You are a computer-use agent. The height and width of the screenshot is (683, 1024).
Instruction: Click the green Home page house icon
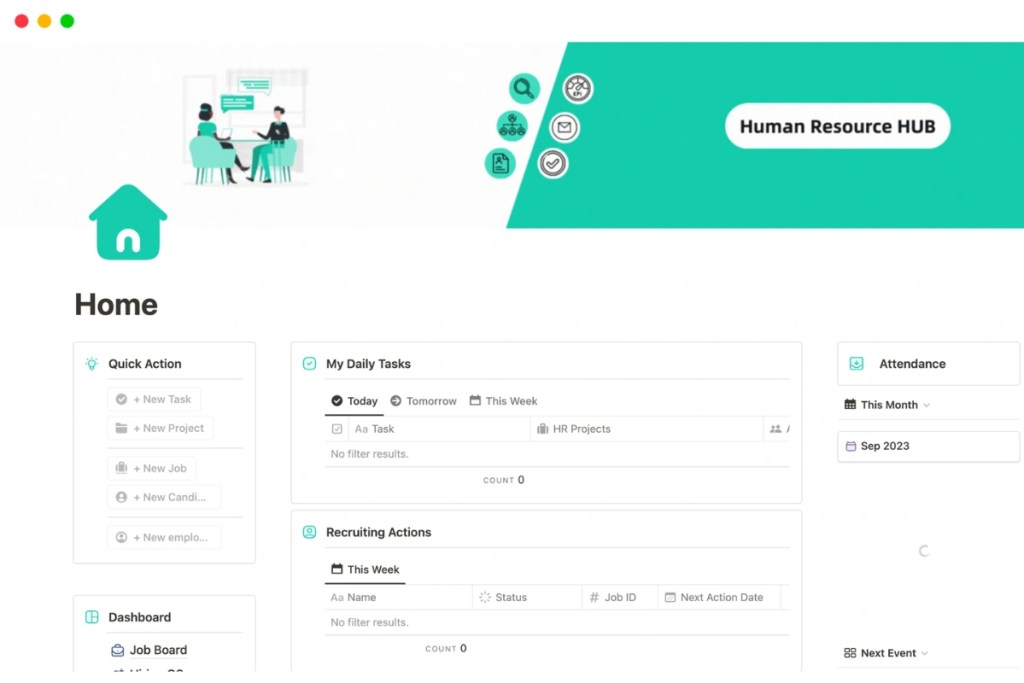click(128, 222)
